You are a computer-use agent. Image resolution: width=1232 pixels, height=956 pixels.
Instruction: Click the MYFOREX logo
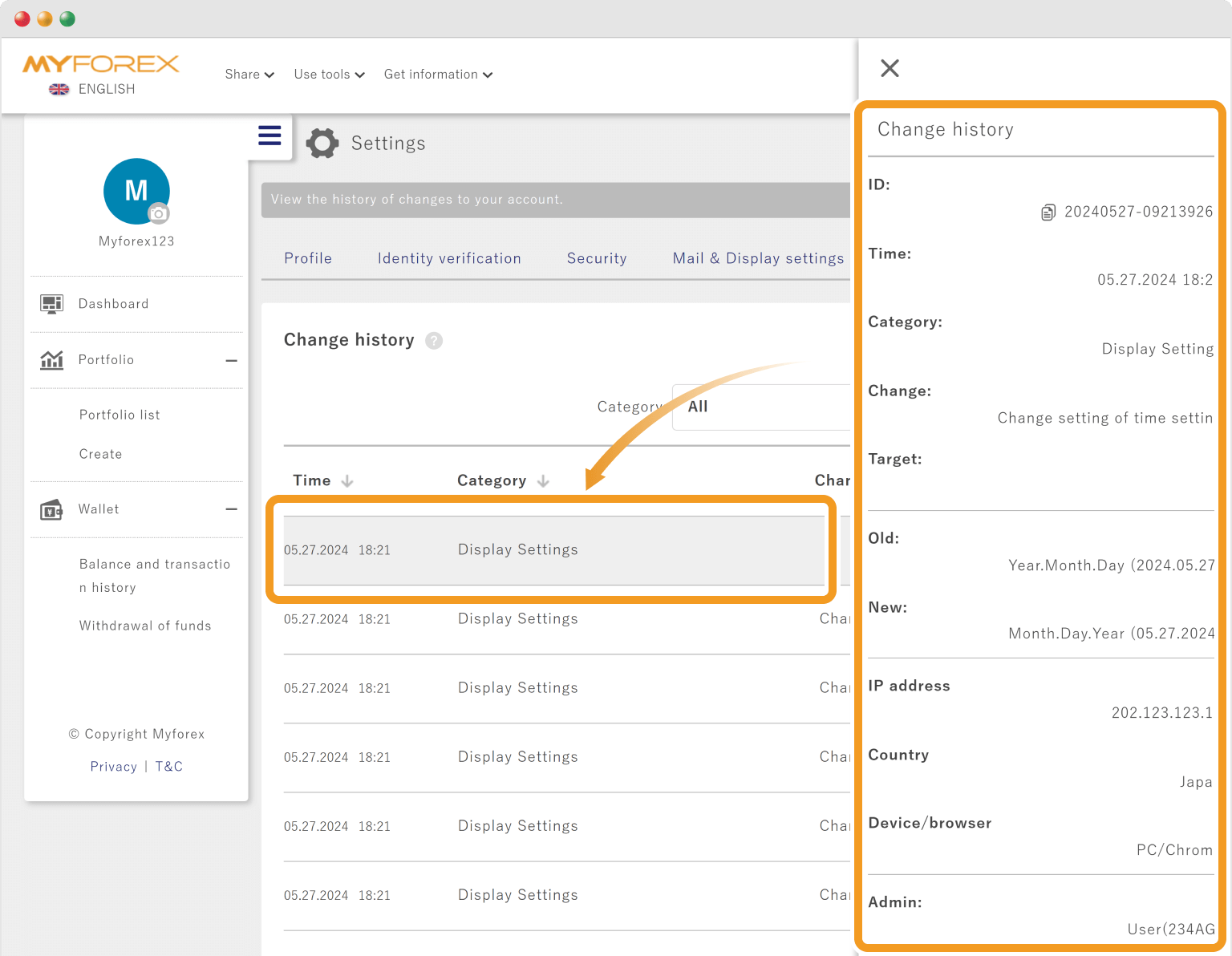[101, 64]
